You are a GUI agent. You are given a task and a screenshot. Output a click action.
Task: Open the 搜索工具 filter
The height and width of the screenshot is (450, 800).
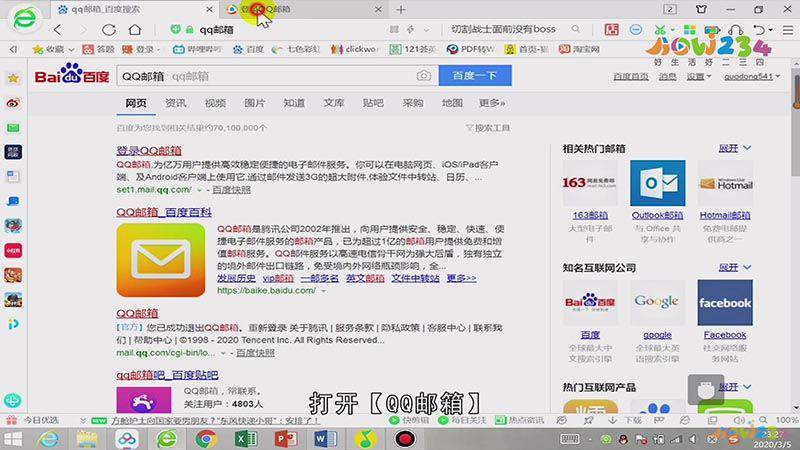488,128
